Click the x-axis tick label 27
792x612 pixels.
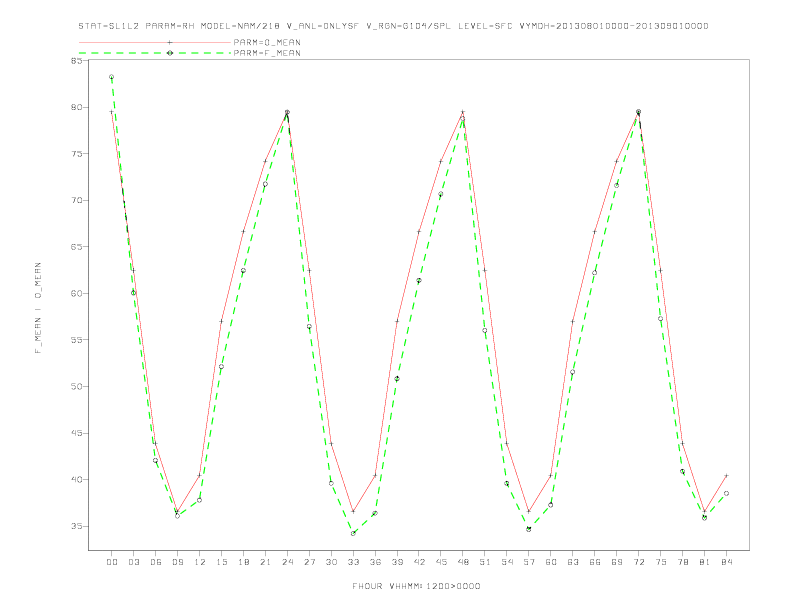(x=309, y=562)
